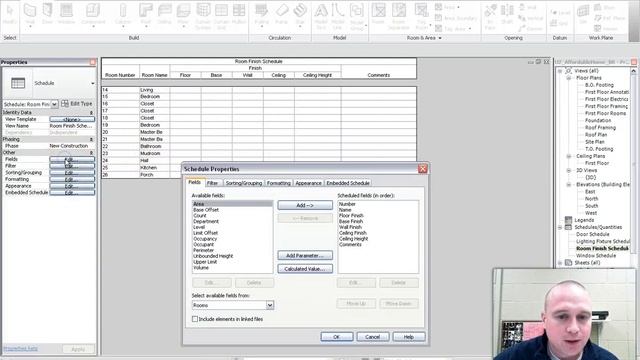Open Select available fields from dropdown
Image resolution: width=640 pixels, height=360 pixels.
click(x=270, y=305)
